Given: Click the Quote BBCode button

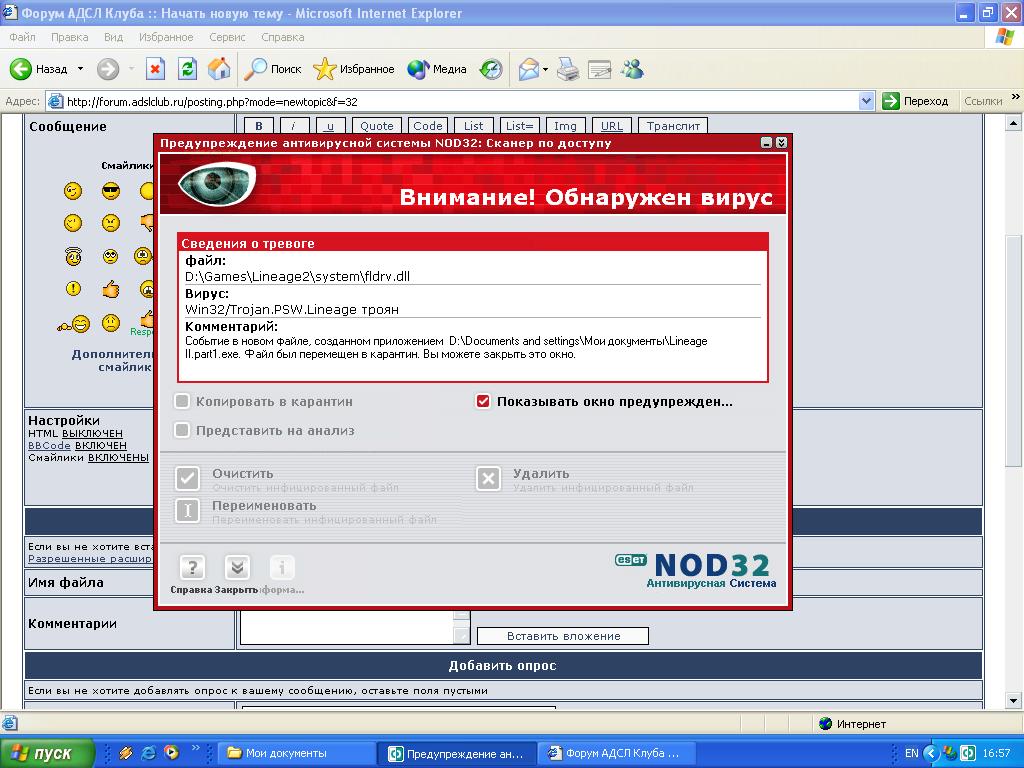Looking at the screenshot, I should (x=377, y=126).
